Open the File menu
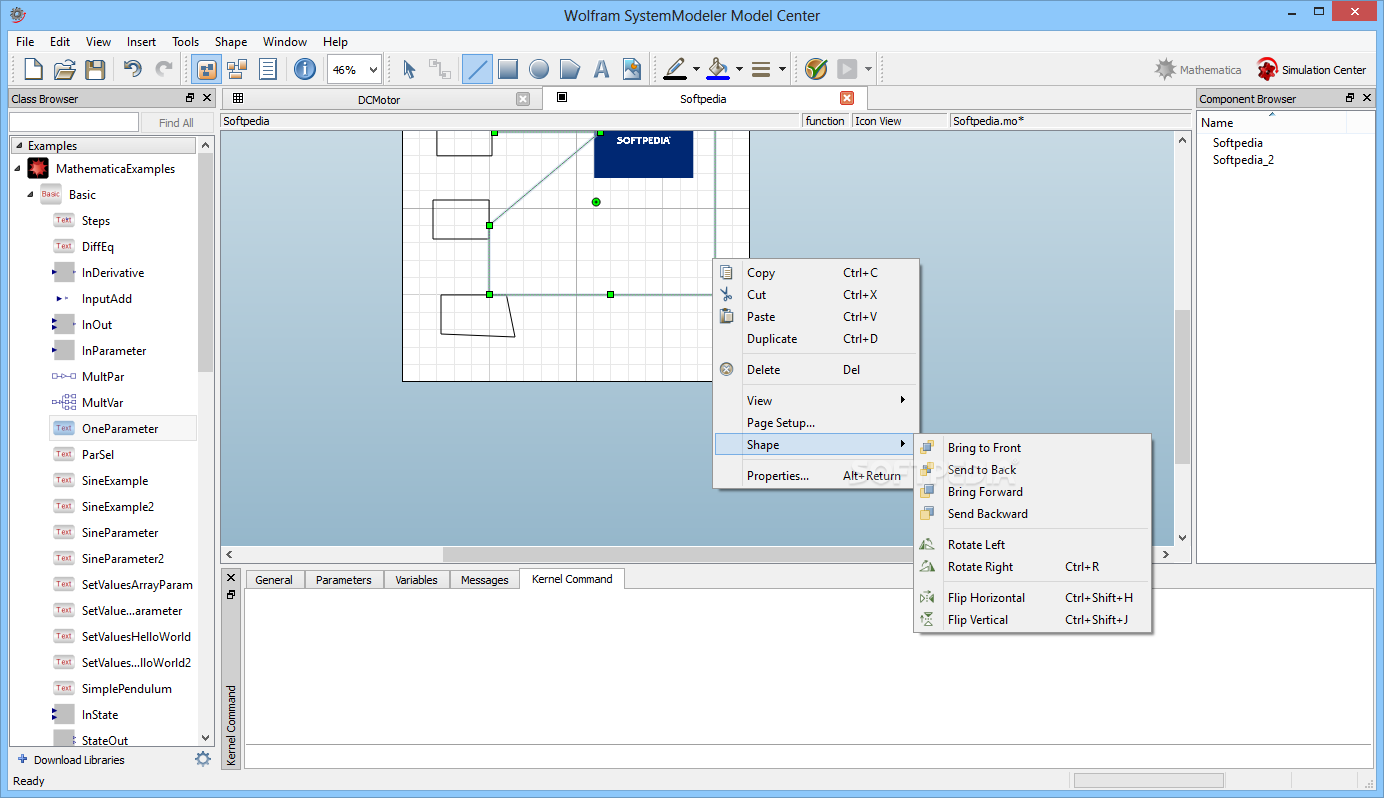Viewport: 1384px width, 798px height. pyautogui.click(x=25, y=42)
